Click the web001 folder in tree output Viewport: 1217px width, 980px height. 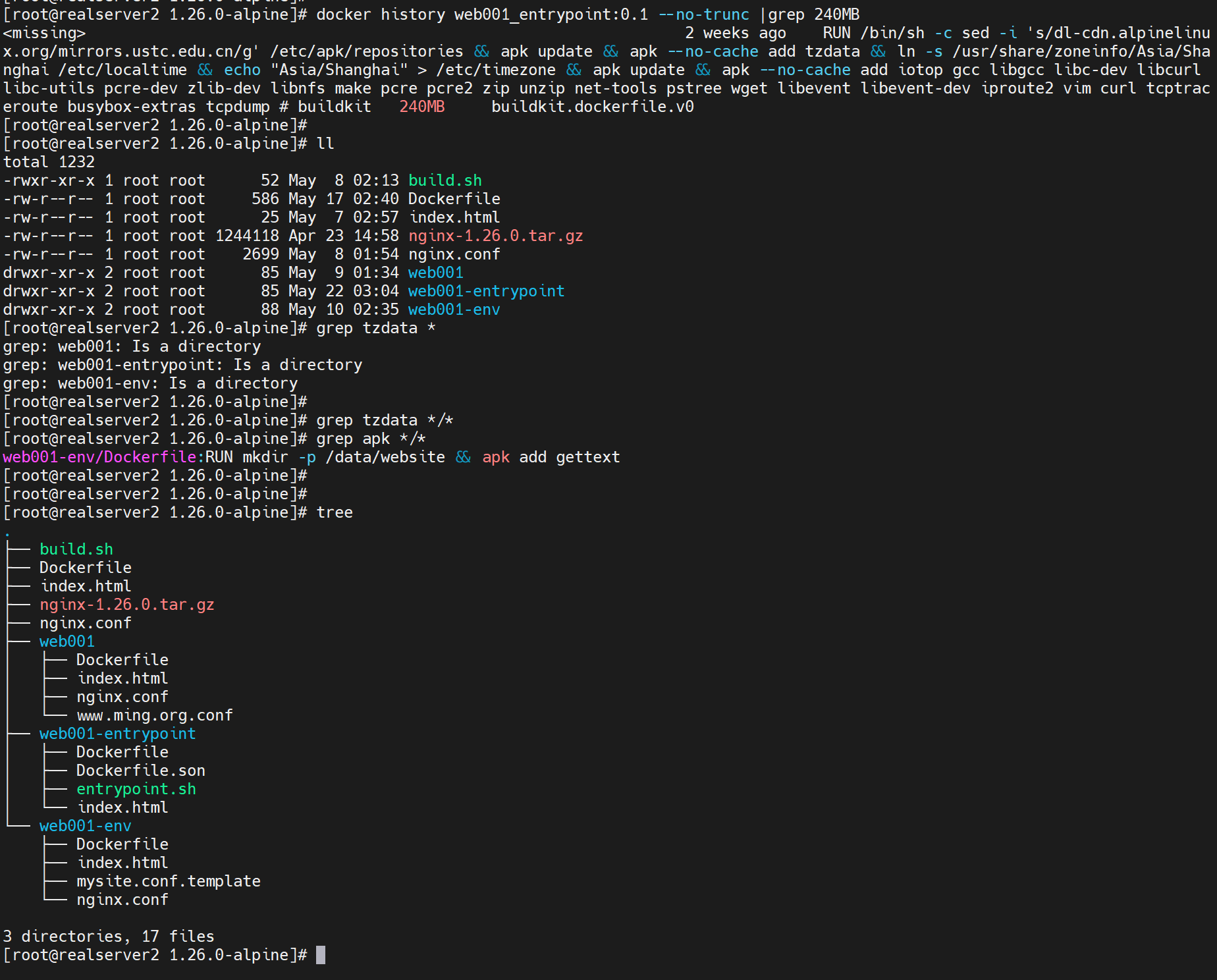(x=67, y=641)
